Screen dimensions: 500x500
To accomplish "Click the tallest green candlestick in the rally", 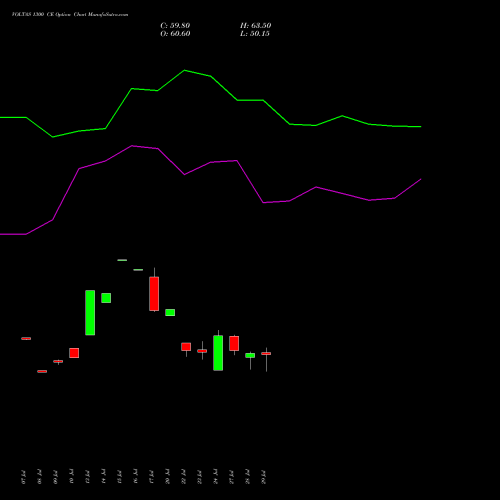I will pos(90,313).
